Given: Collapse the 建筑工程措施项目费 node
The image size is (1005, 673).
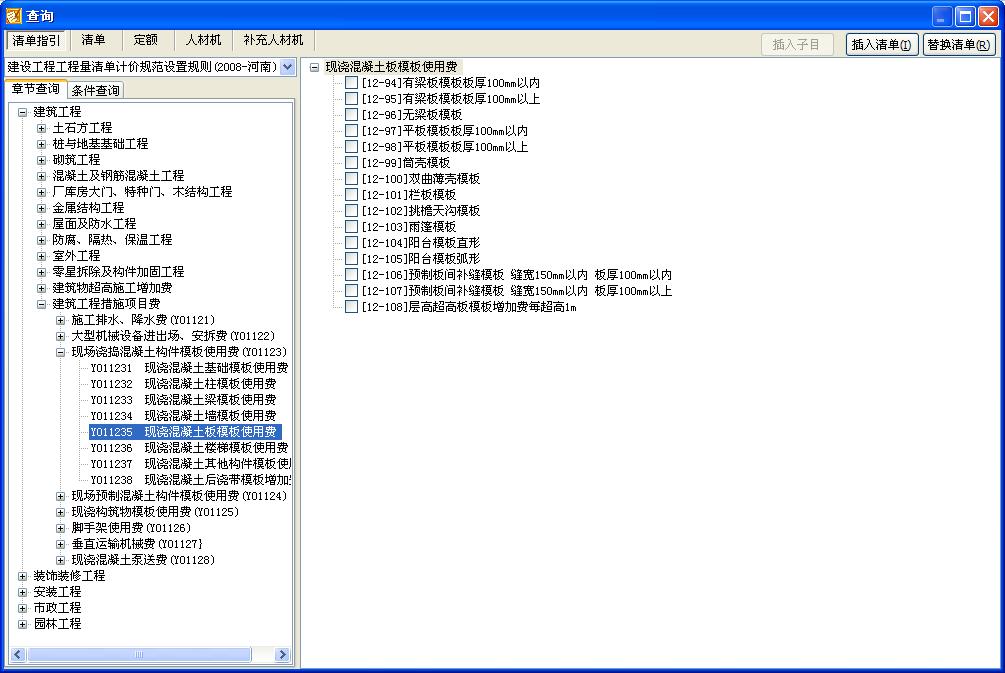Looking at the screenshot, I should [42, 304].
